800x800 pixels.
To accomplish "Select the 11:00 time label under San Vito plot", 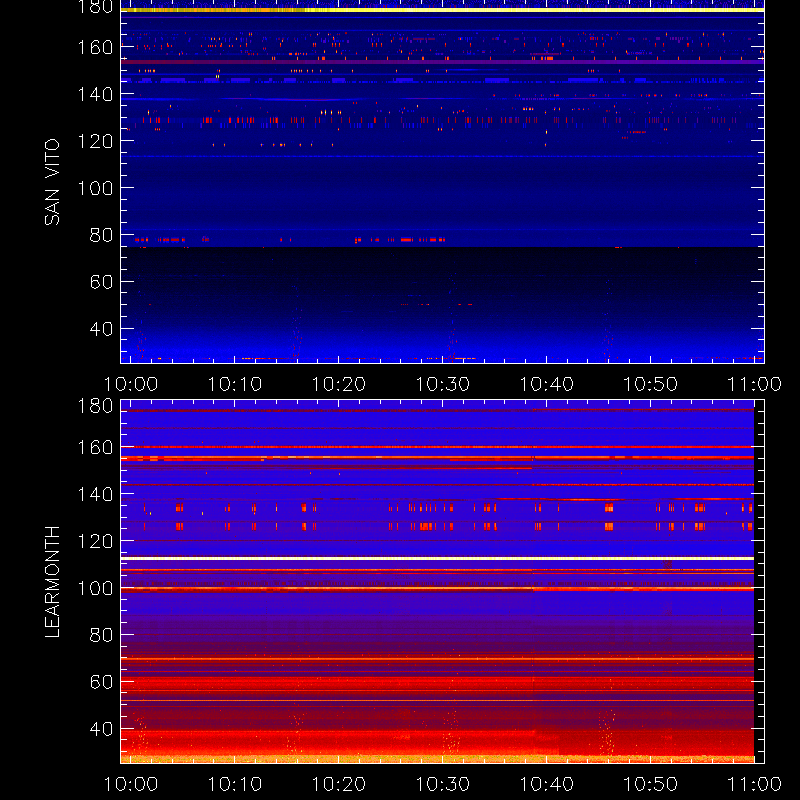I will coord(755,384).
